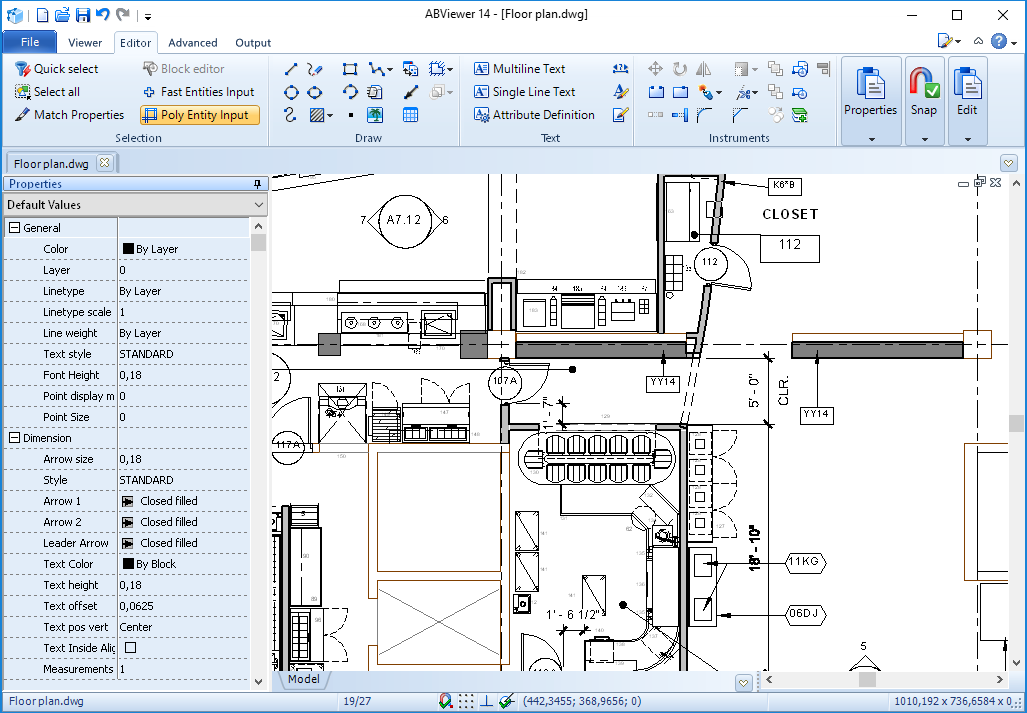The width and height of the screenshot is (1027, 713).
Task: Open the Default Values dropdown
Action: 259,205
